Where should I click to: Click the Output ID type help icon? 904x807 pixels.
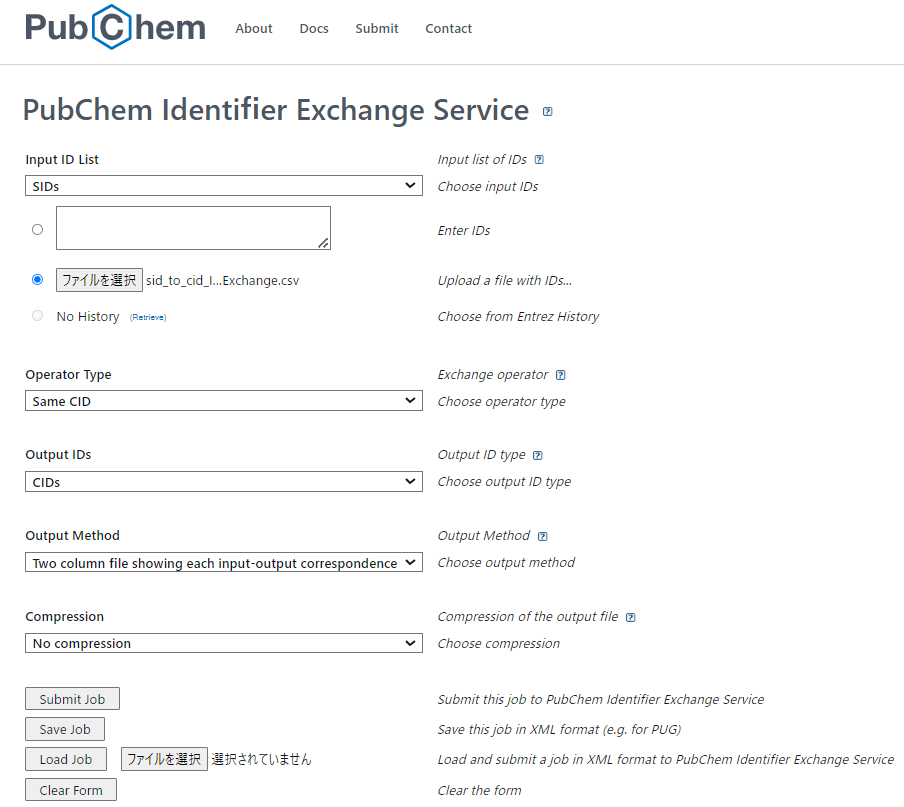pos(537,454)
